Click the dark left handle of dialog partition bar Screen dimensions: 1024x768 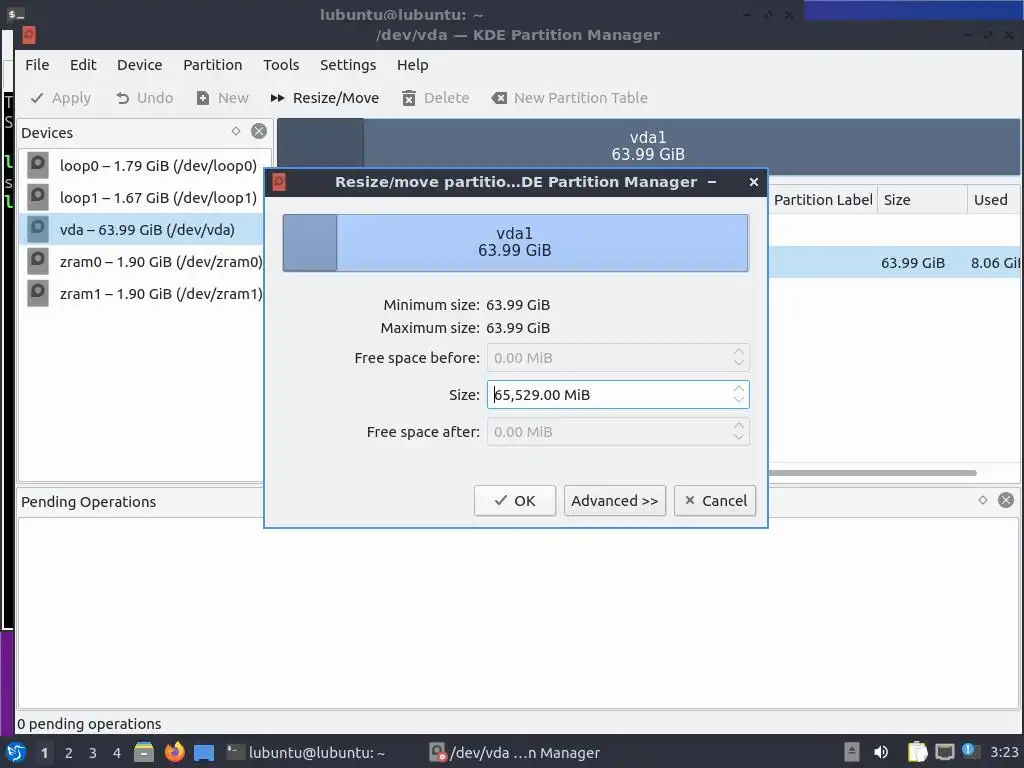[310, 242]
